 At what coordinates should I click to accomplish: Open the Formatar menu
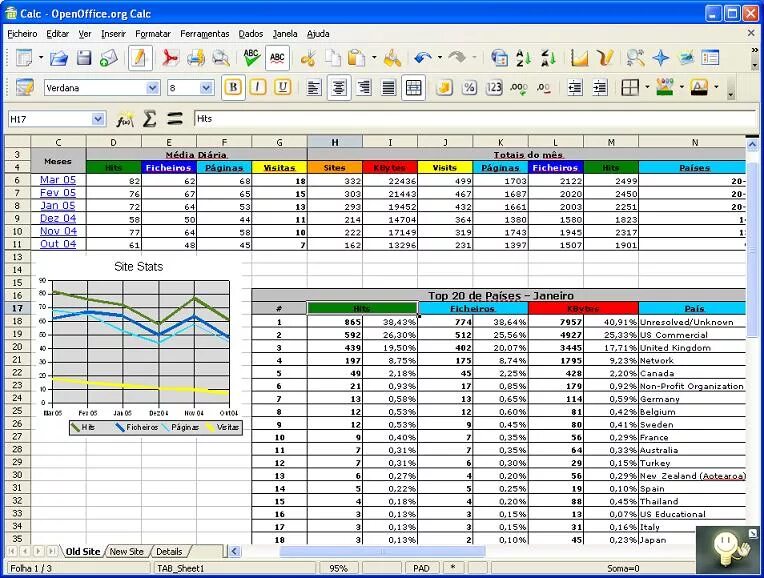coord(153,34)
